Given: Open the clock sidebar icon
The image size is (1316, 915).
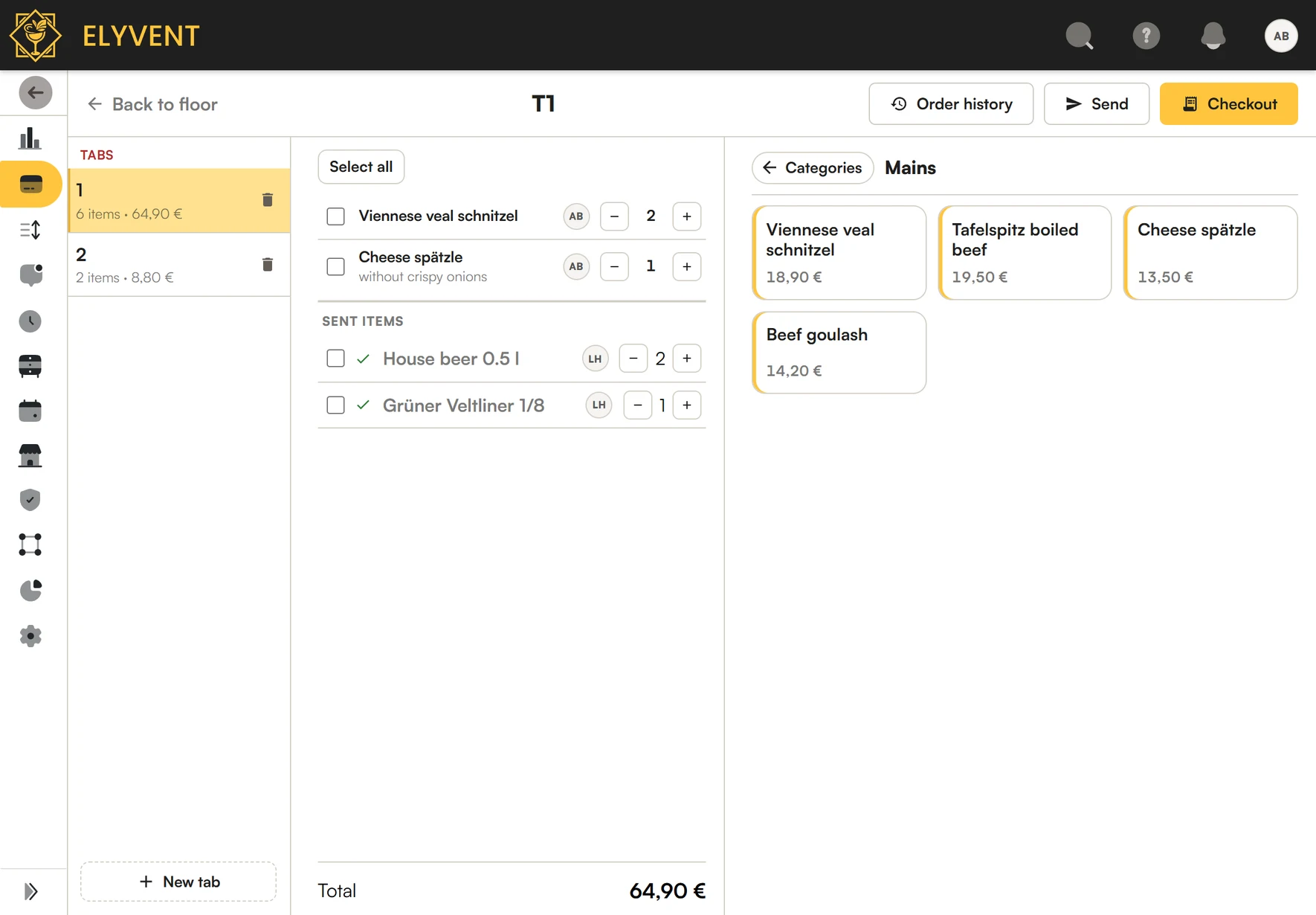Looking at the screenshot, I should (x=30, y=321).
